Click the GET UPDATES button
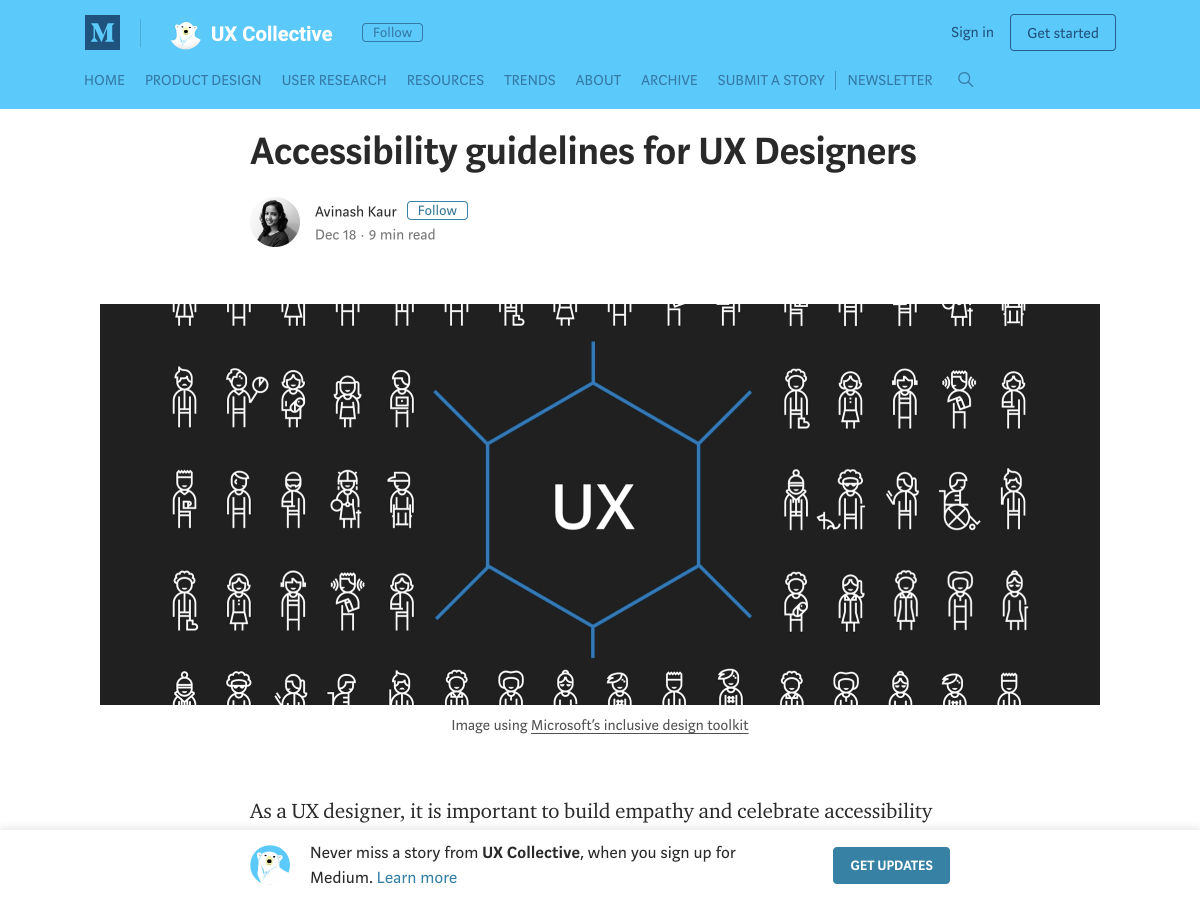 (x=891, y=866)
